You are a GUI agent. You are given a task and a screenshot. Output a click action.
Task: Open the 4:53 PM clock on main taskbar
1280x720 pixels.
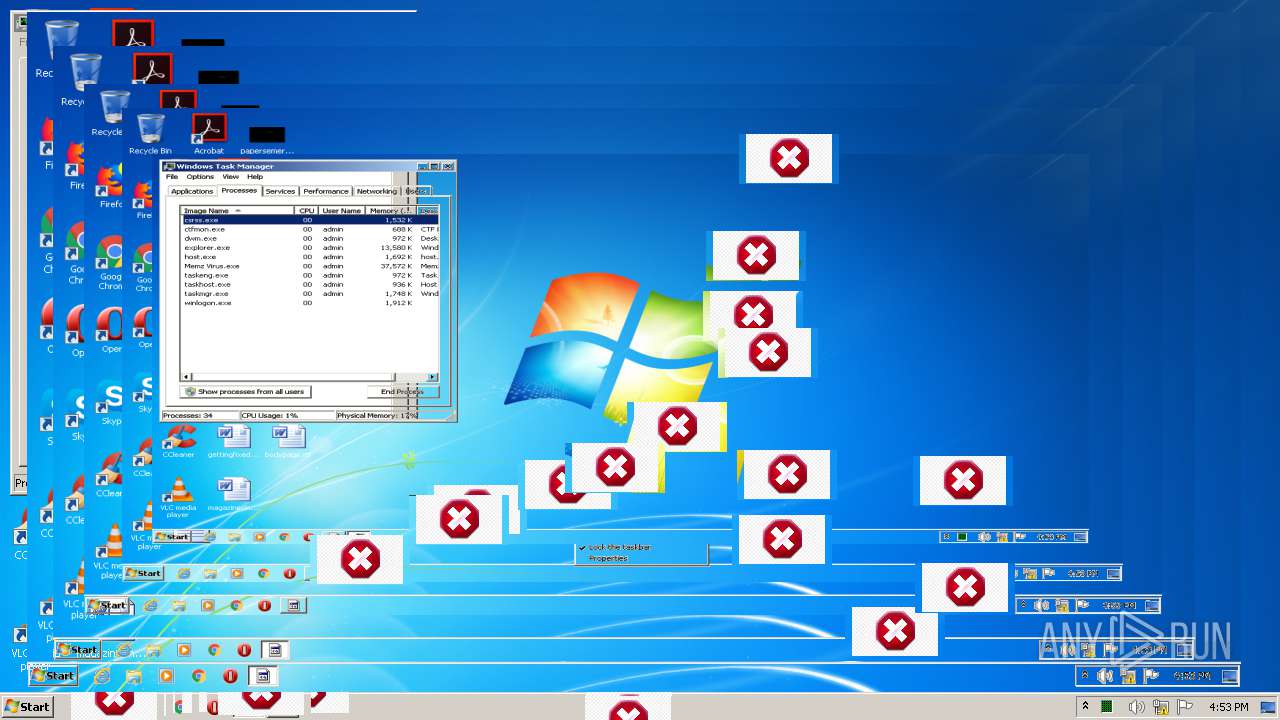pyautogui.click(x=1228, y=707)
